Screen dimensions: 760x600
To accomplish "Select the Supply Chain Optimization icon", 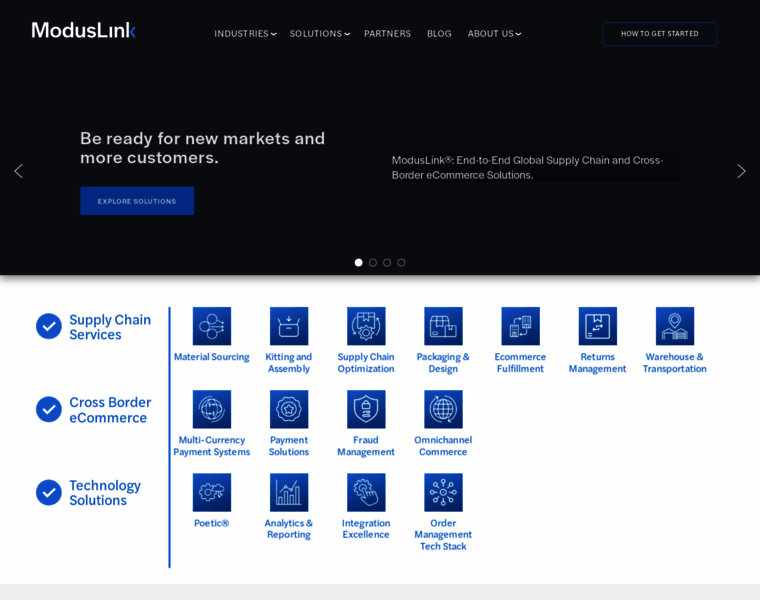I will 366,326.
